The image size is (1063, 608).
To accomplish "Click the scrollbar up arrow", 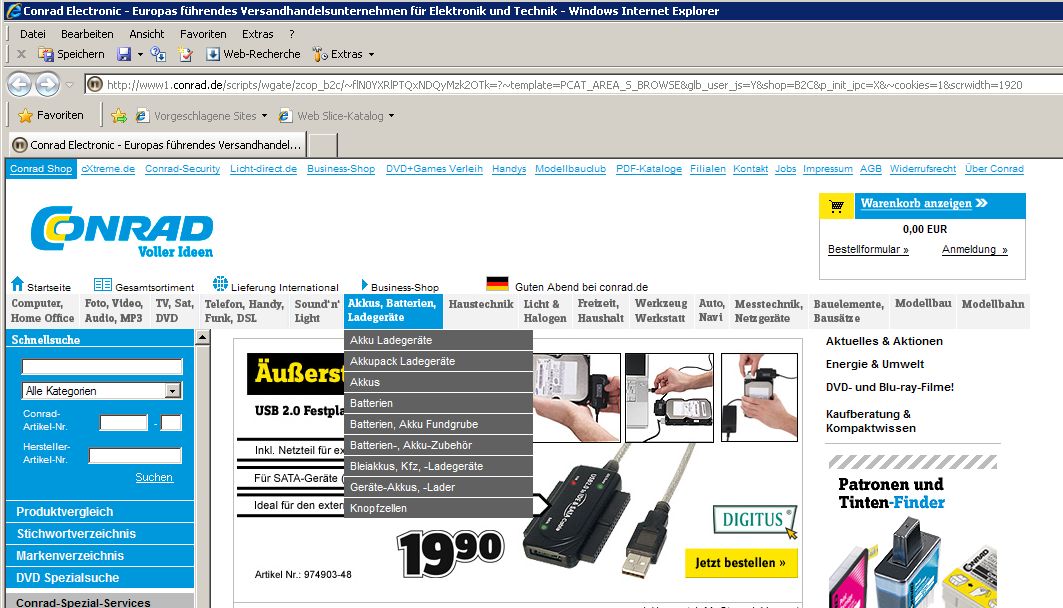I will pos(203,338).
